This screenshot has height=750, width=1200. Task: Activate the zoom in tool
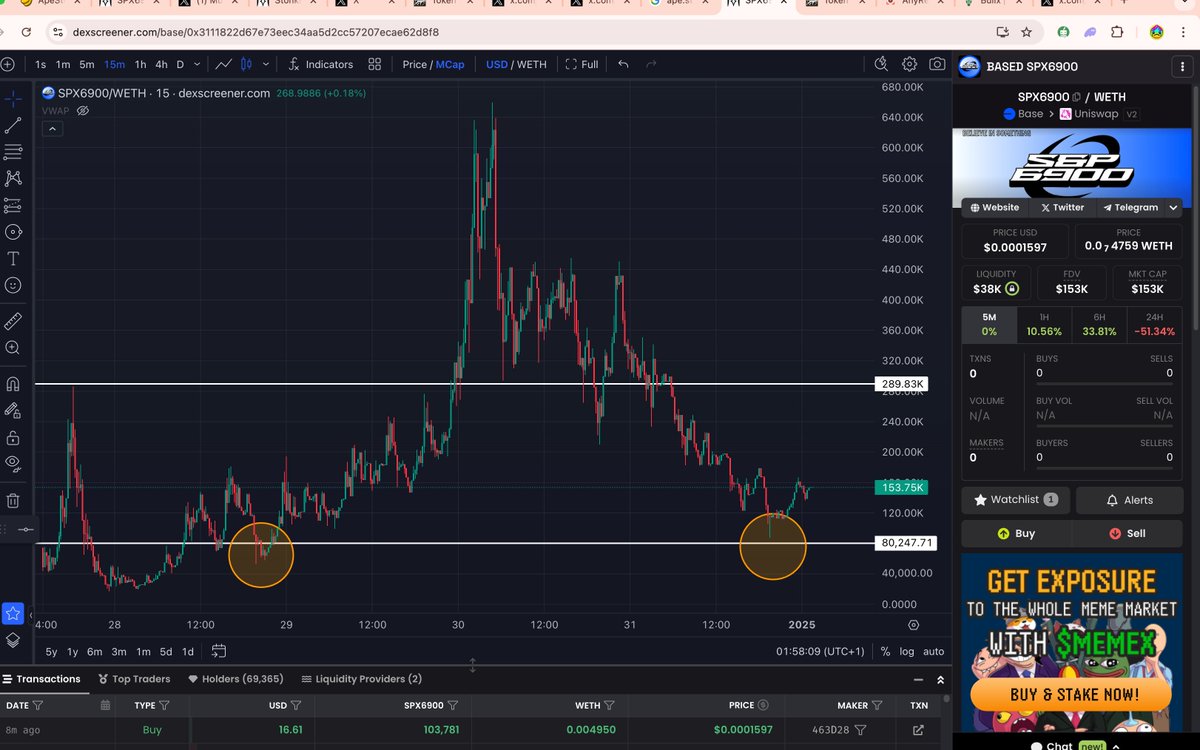pos(13,348)
